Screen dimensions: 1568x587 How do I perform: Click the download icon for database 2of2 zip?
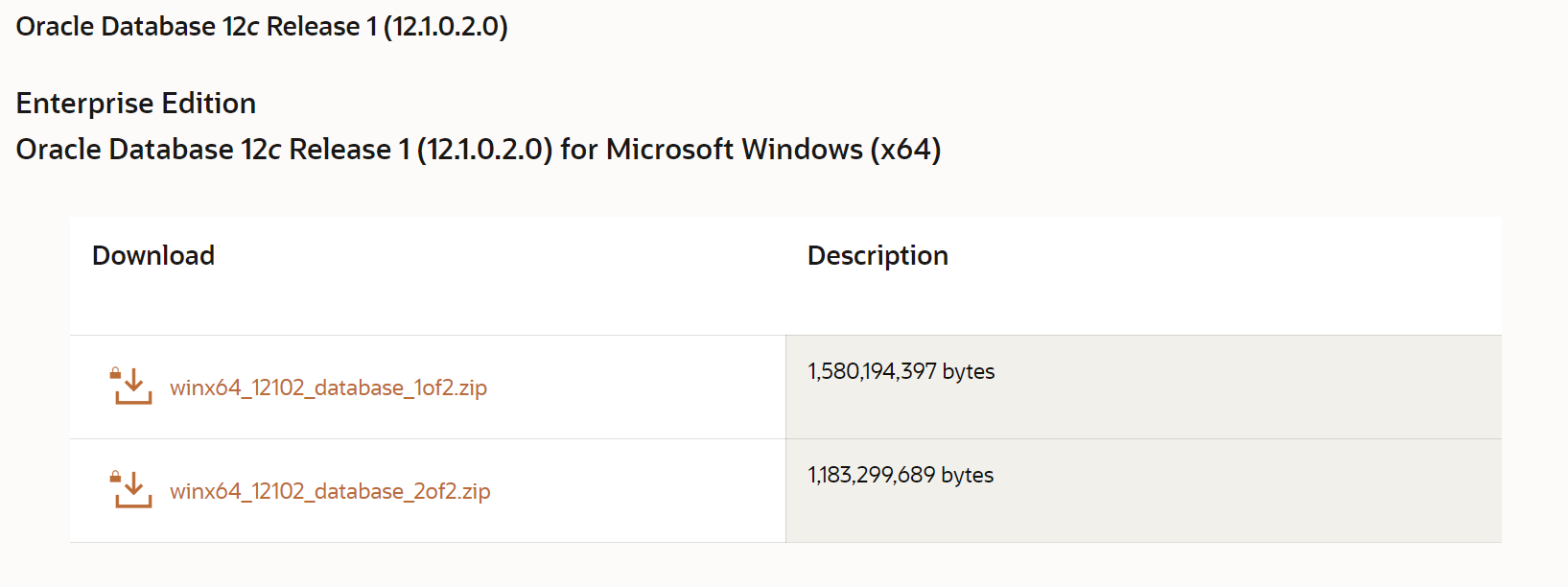pos(131,490)
